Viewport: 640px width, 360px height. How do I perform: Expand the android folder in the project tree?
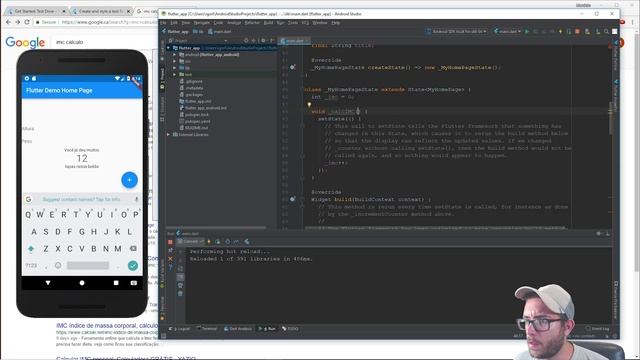pyautogui.click(x=174, y=54)
